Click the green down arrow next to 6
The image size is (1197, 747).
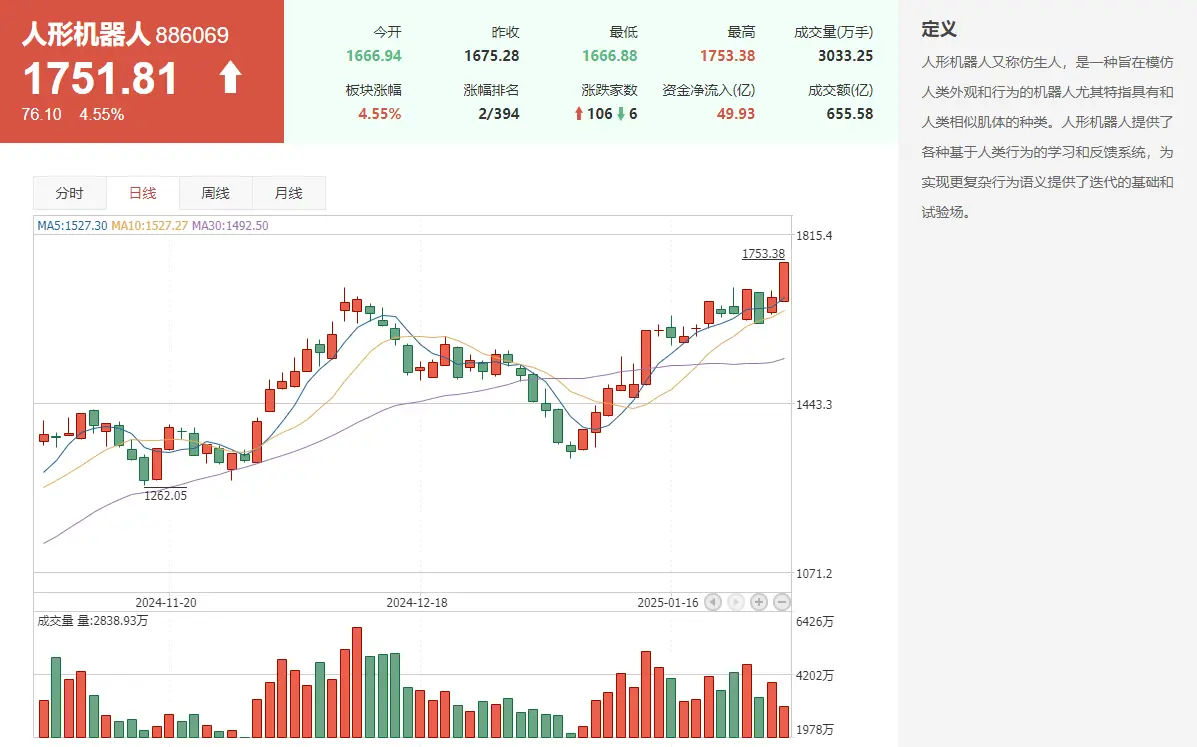click(x=621, y=113)
